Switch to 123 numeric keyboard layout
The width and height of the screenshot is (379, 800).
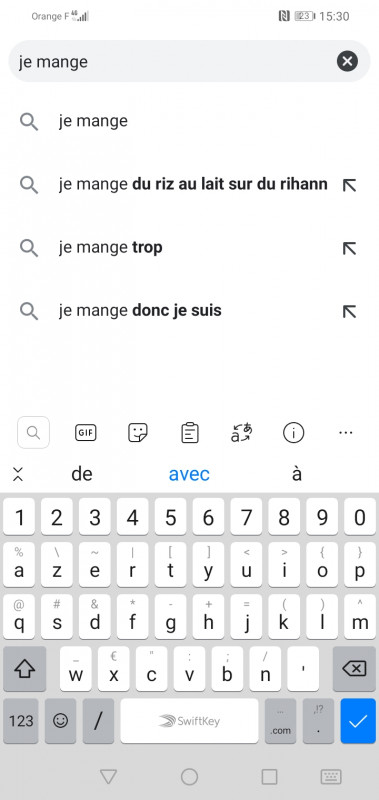coord(21,721)
